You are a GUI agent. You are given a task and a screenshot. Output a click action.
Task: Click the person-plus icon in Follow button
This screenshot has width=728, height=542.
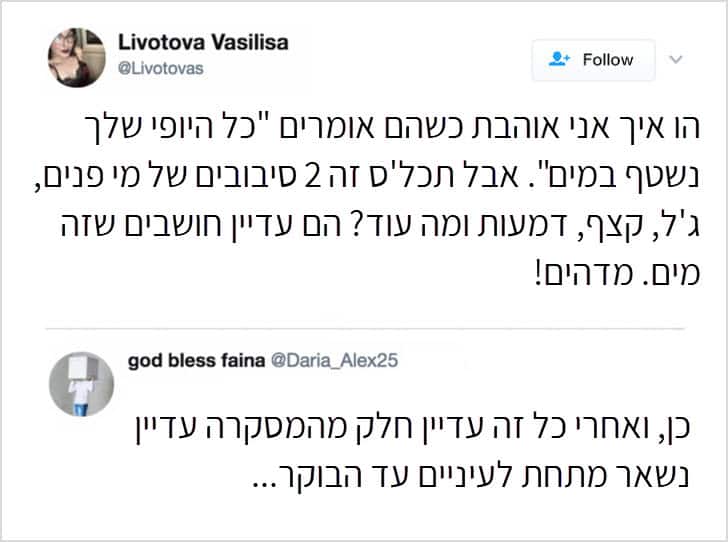[x=559, y=60]
